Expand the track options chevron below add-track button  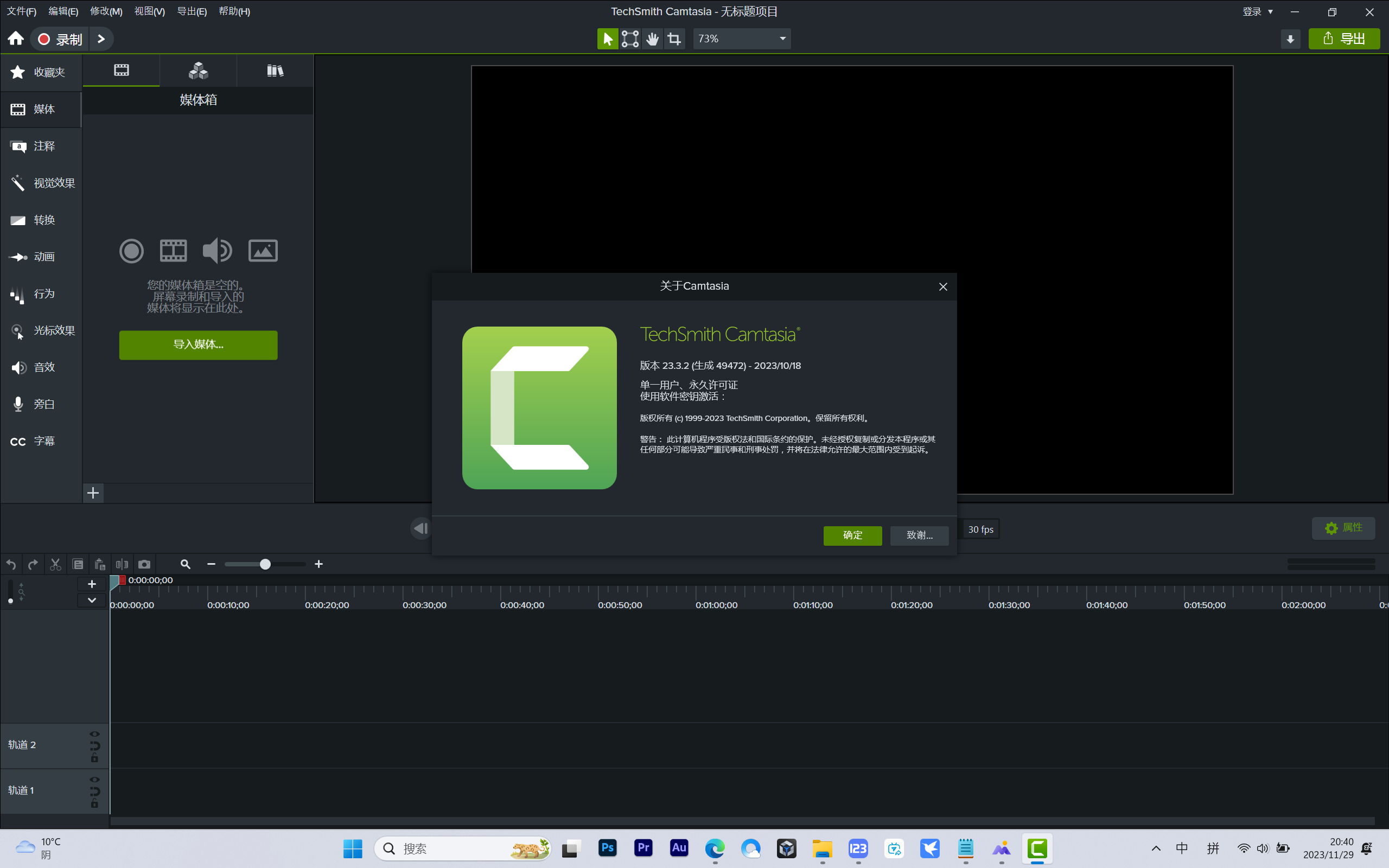(91, 601)
